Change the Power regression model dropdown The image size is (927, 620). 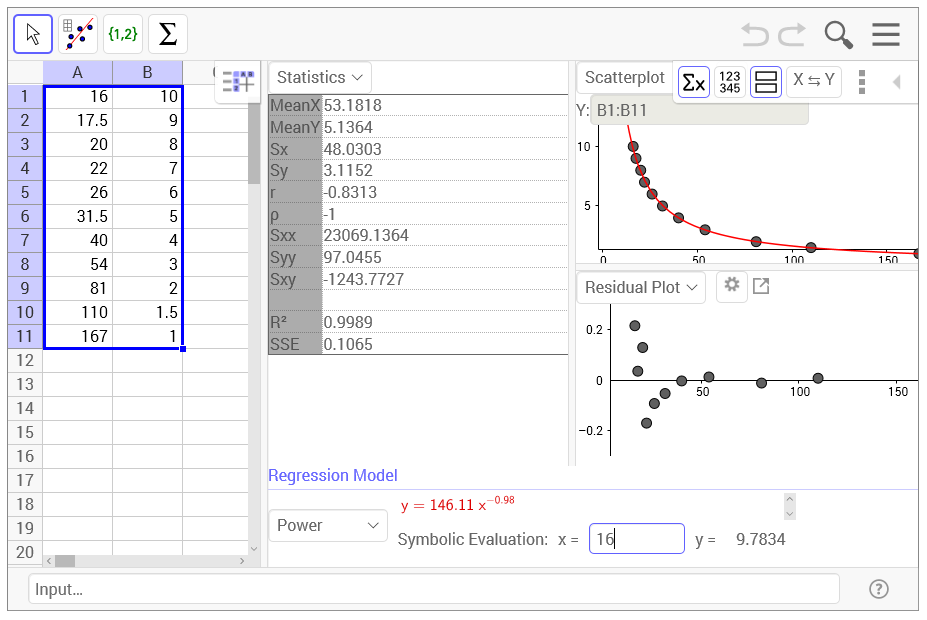click(328, 525)
